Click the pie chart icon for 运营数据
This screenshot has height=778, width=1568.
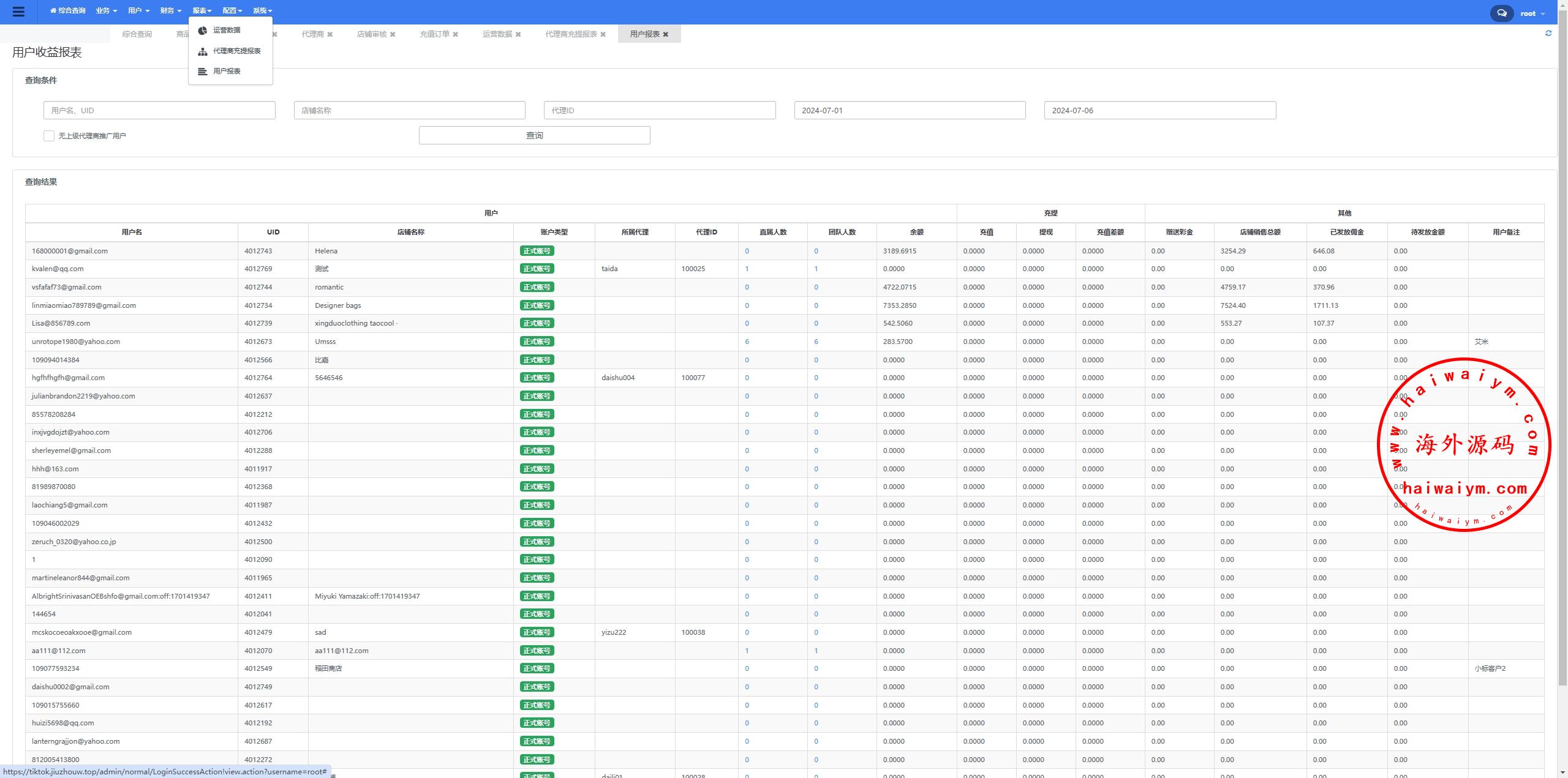click(203, 31)
